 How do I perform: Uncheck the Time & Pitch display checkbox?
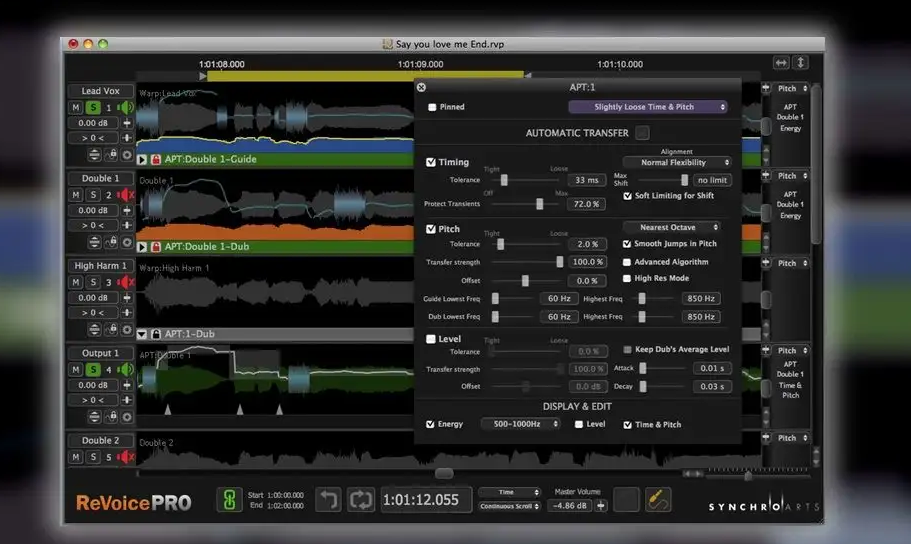pos(627,425)
